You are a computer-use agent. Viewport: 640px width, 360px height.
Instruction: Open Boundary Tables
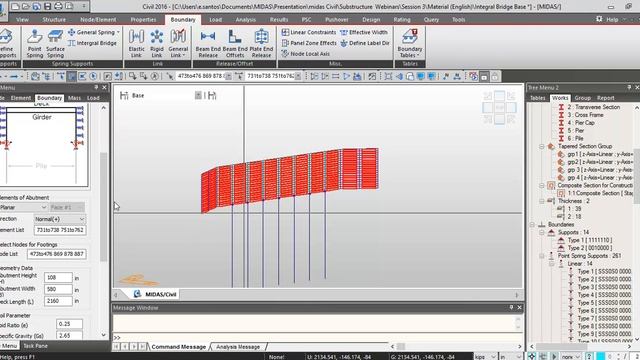point(410,43)
